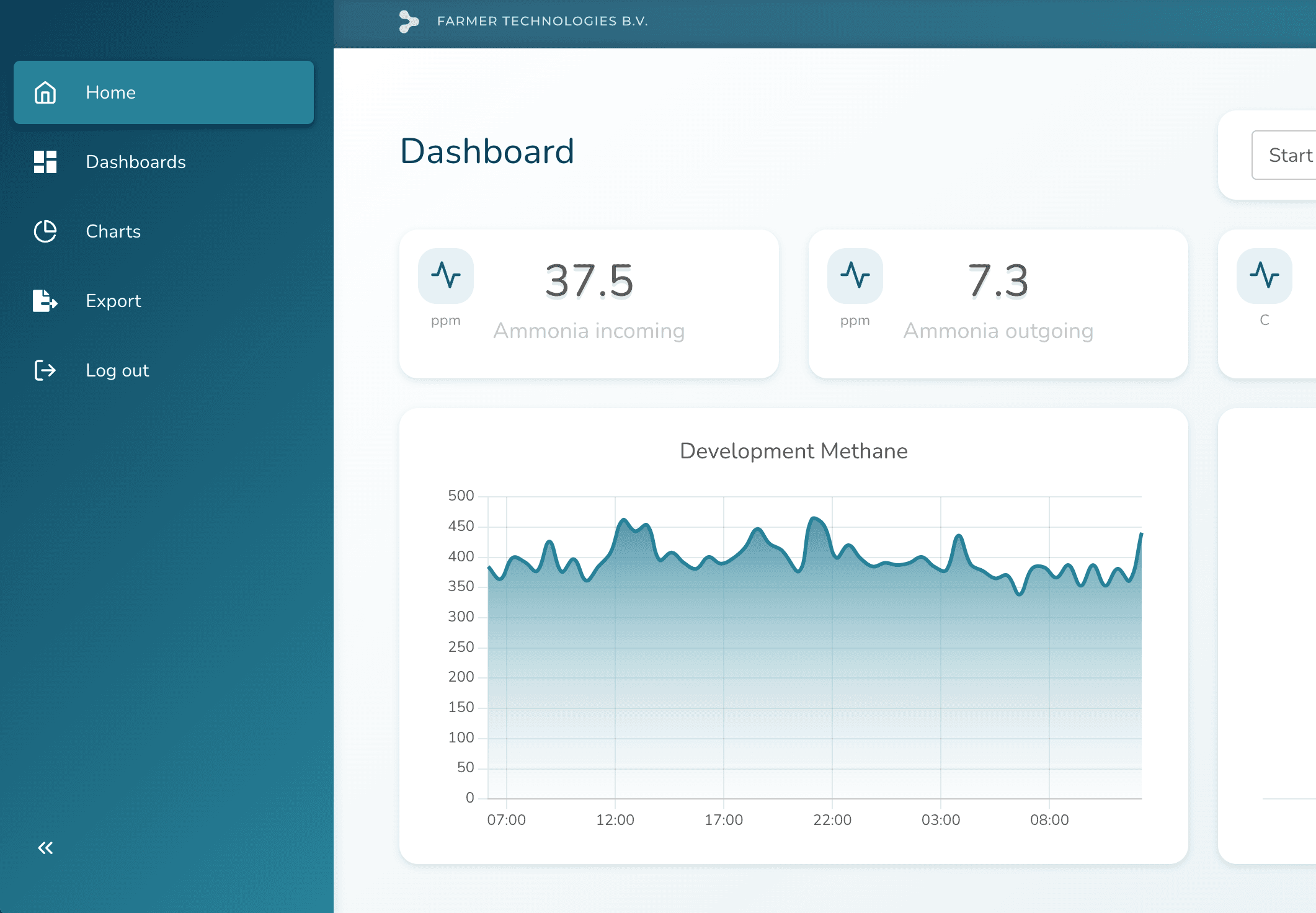1316x913 pixels.
Task: Click the pulse icon above the C unit
Action: (x=1265, y=275)
